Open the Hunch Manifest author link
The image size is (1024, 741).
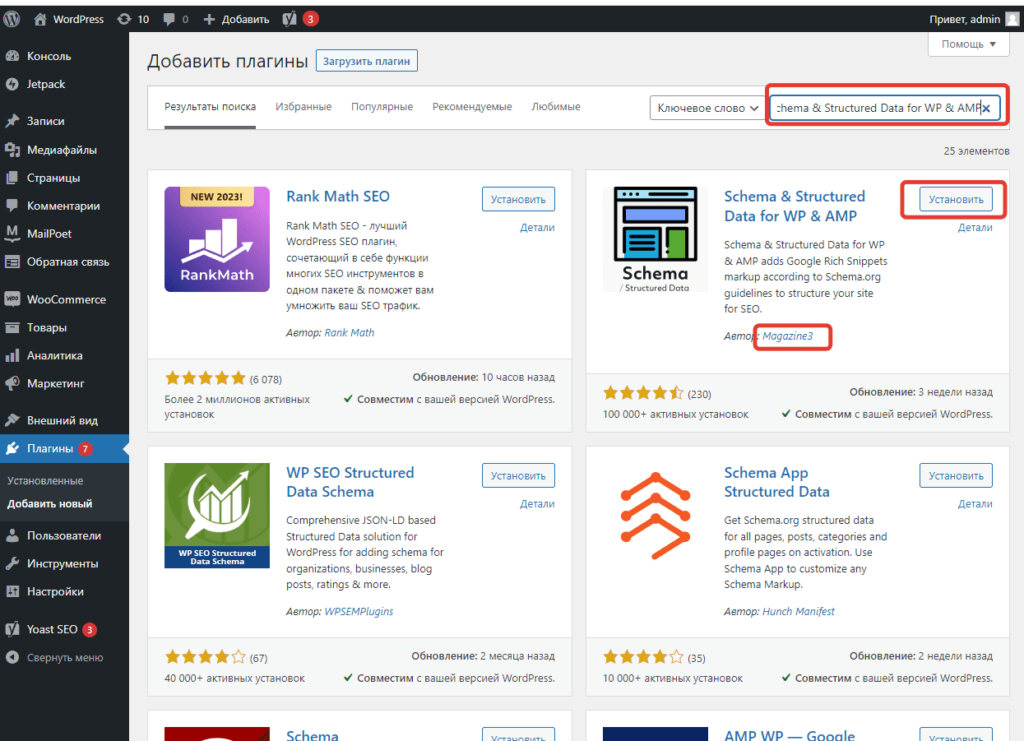[798, 611]
